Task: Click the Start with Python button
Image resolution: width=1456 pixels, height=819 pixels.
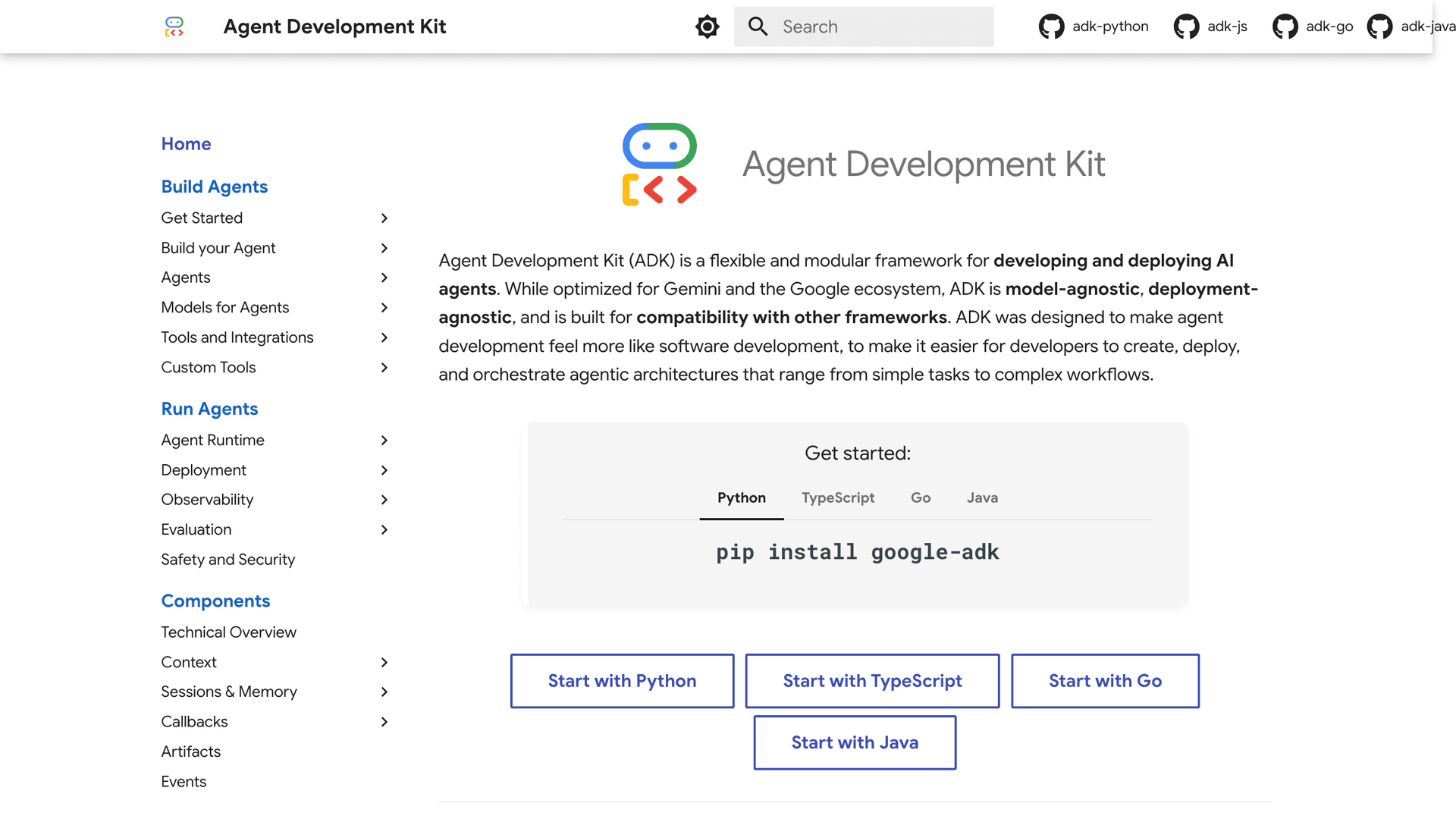Action: 622,680
